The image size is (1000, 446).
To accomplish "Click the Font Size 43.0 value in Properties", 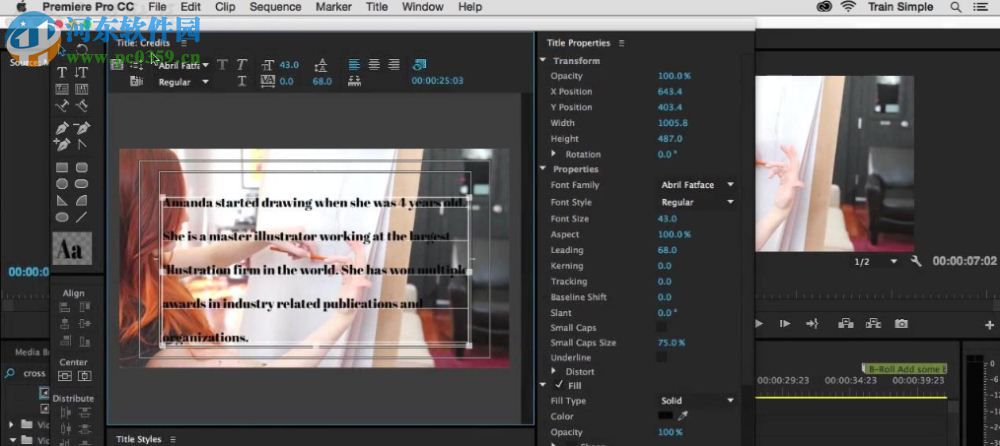I will (667, 218).
